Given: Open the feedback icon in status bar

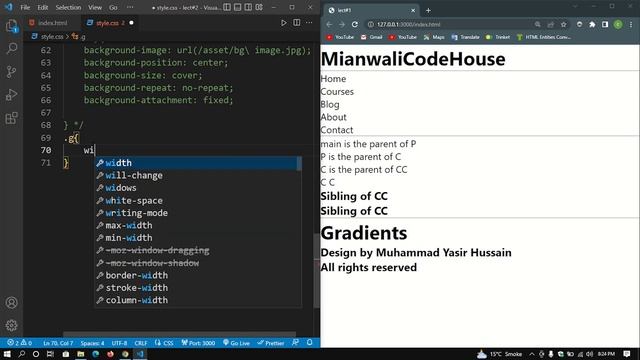Looking at the screenshot, I should pyautogui.click(x=296, y=343).
